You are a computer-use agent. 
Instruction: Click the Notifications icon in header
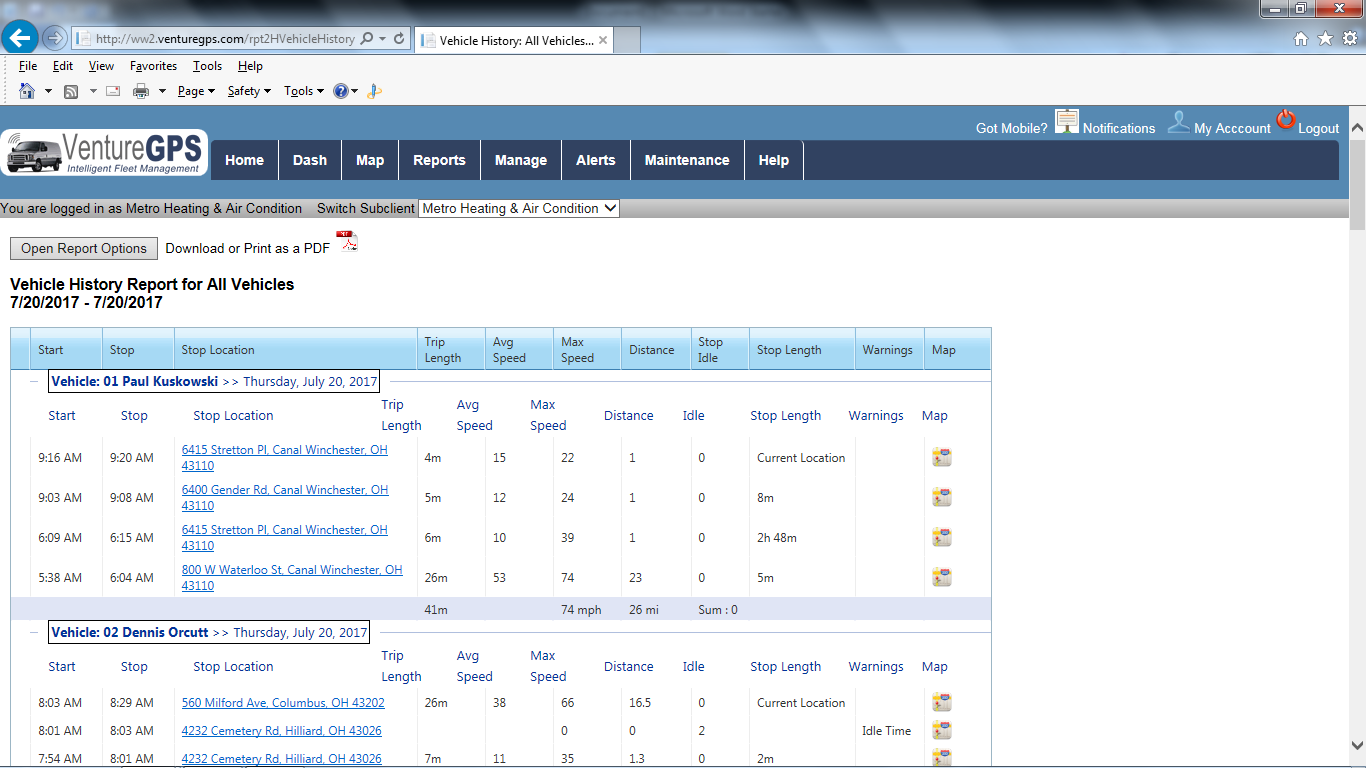[x=1067, y=123]
